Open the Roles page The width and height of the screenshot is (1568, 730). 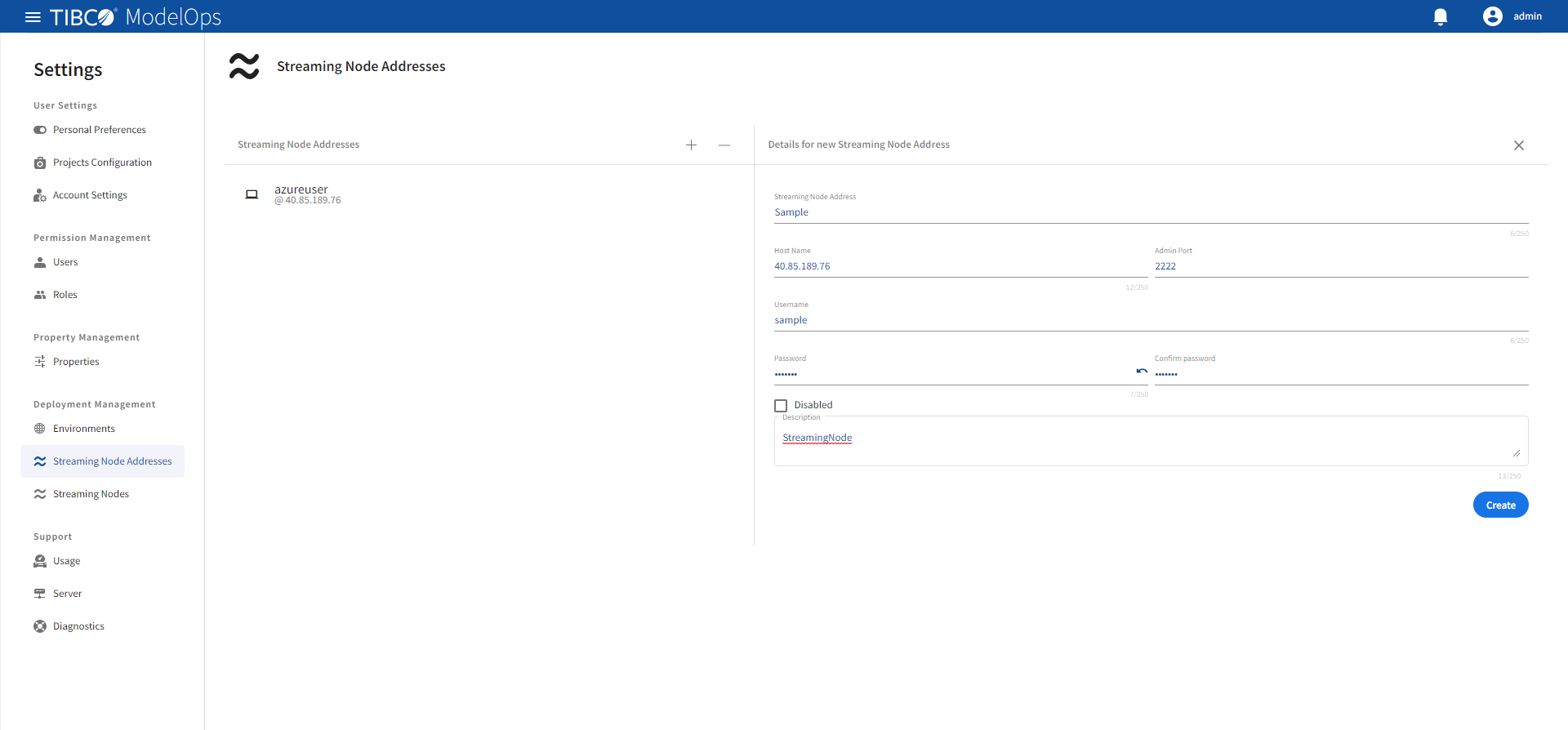point(65,295)
